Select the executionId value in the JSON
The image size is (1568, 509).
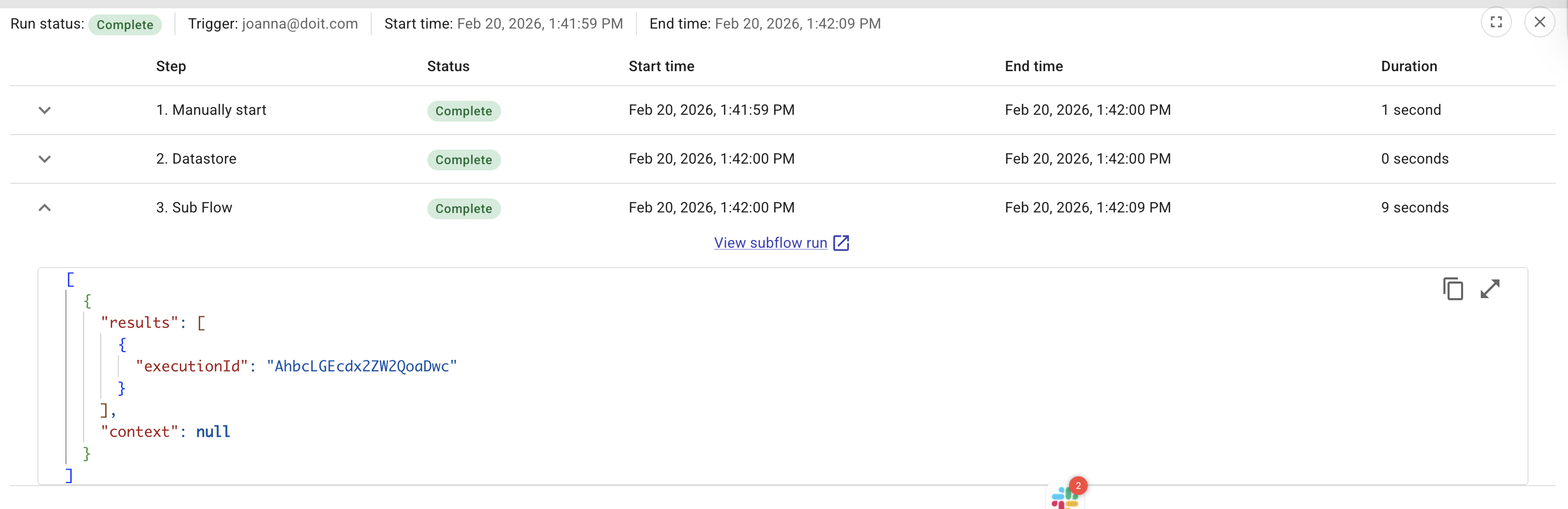(361, 366)
